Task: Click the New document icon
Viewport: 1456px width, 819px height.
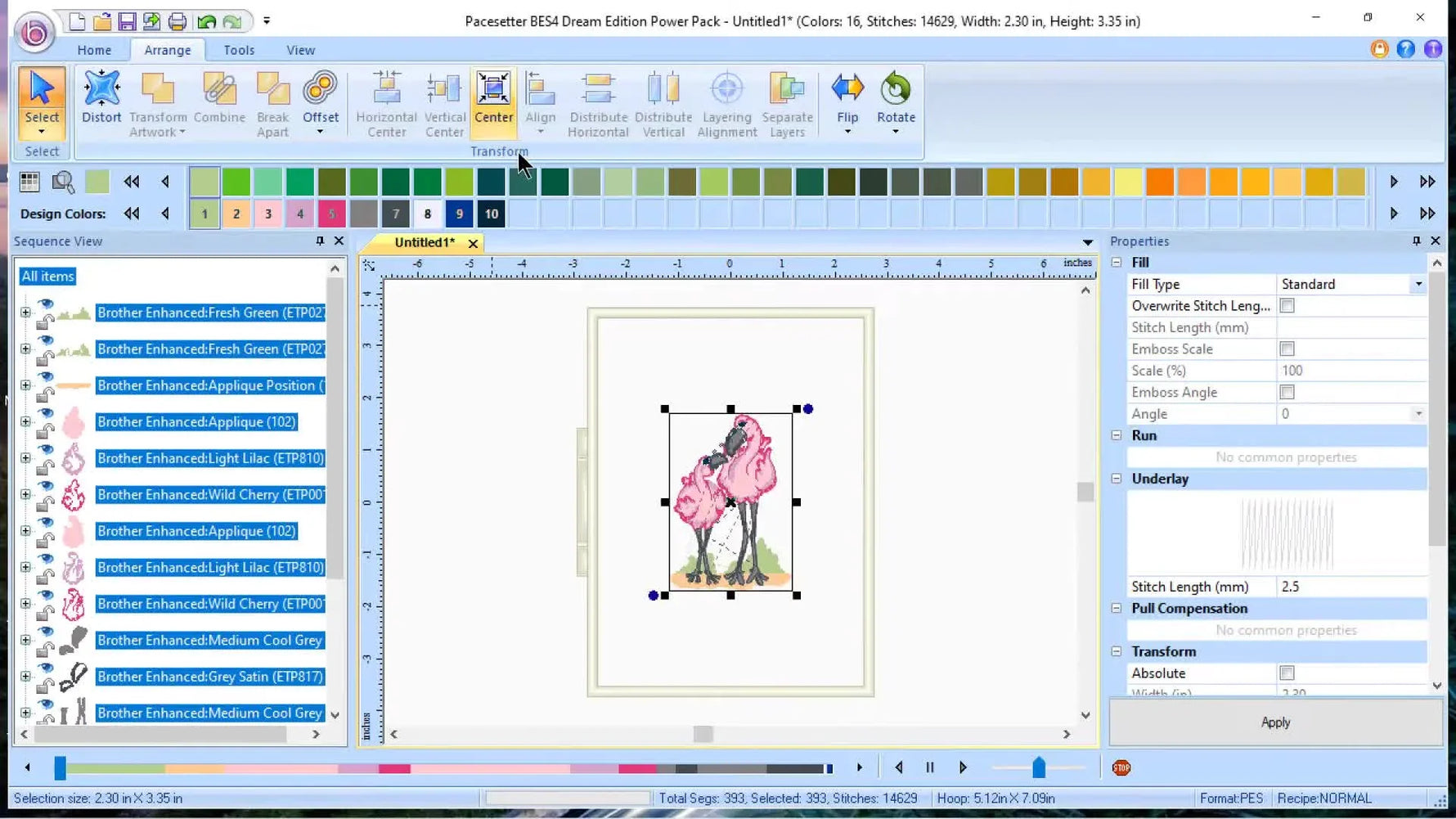Action: pyautogui.click(x=77, y=21)
